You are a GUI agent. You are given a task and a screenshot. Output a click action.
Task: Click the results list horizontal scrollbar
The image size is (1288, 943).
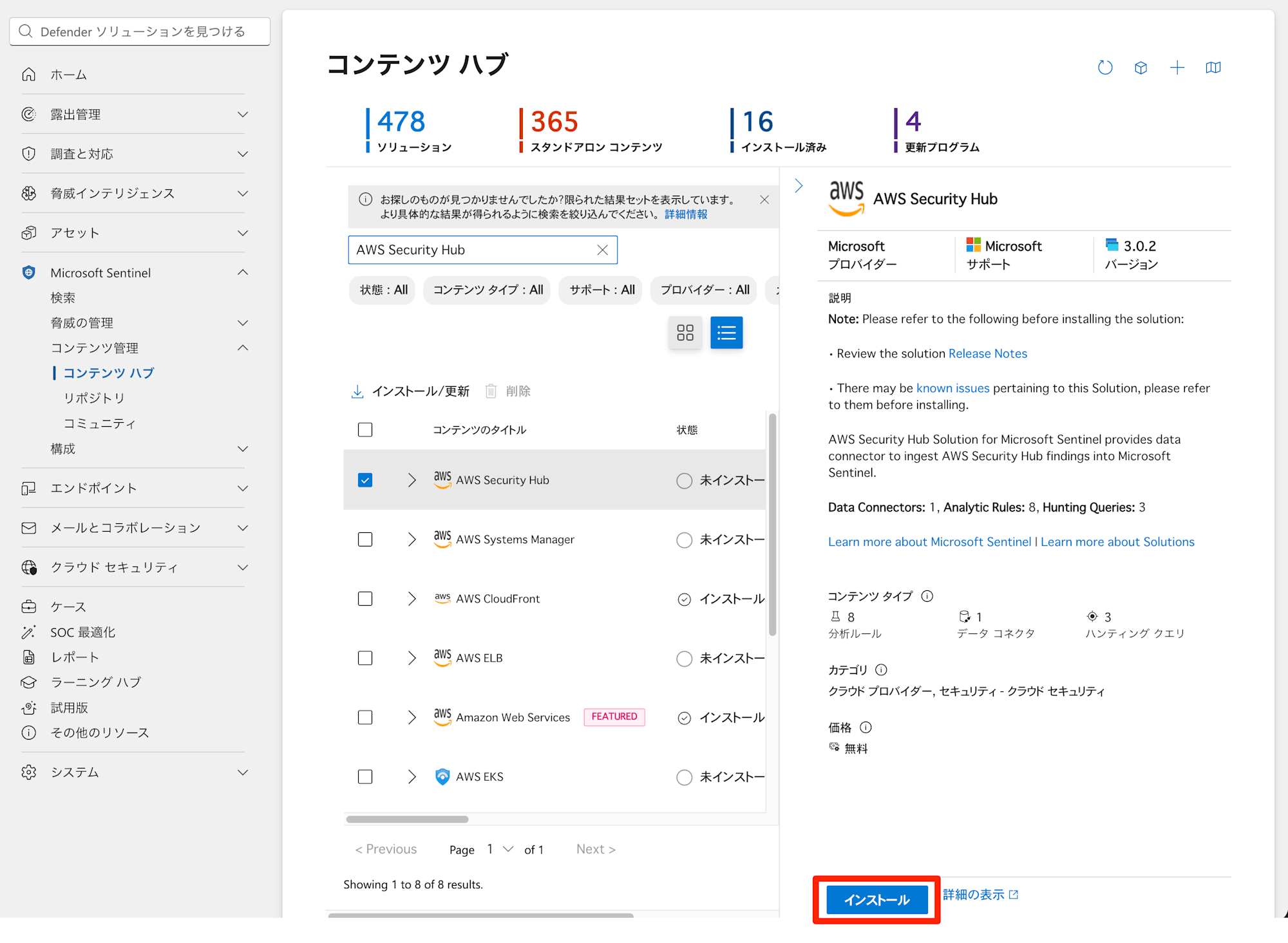point(407,819)
